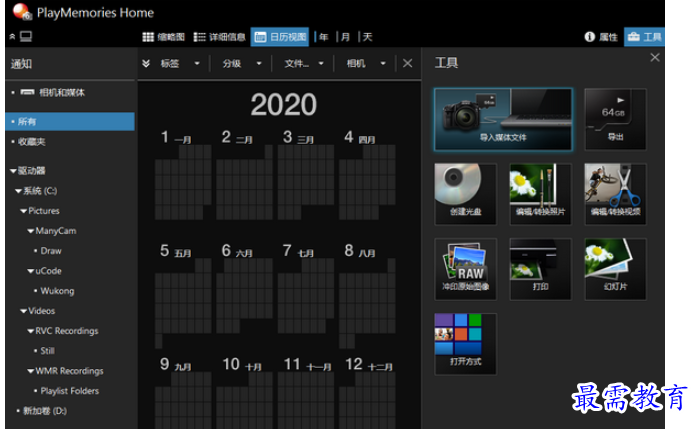The image size is (696, 429).
Task: Collapse the 系统 (C:) drive node
Action: (19, 191)
